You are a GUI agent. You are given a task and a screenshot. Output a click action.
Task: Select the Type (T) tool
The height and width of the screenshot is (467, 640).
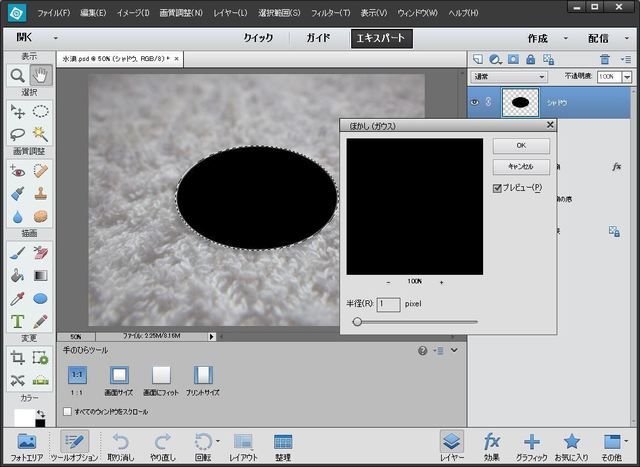click(17, 322)
